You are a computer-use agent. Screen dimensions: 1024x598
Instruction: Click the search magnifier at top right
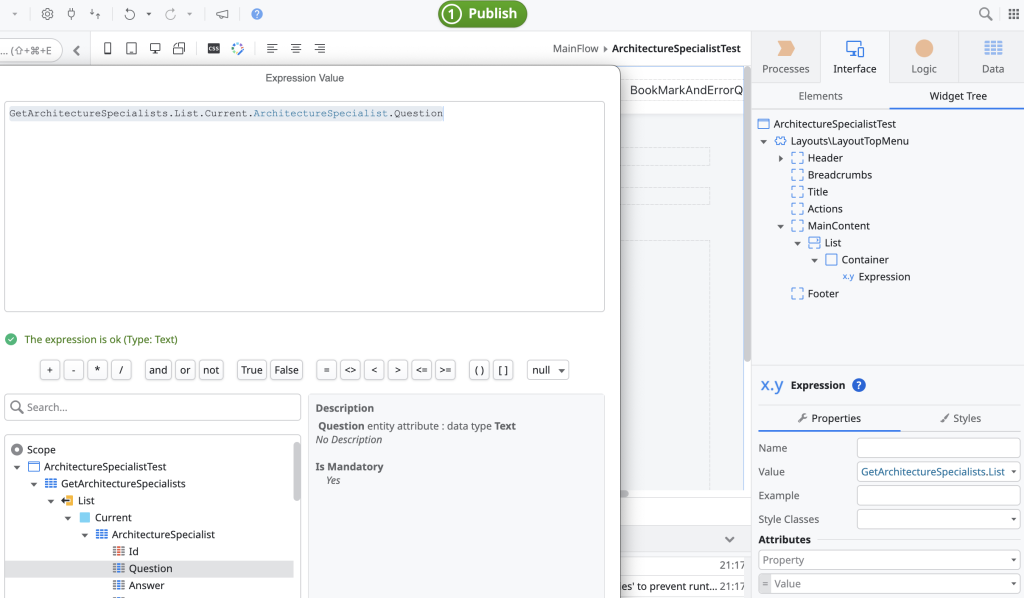coord(985,14)
